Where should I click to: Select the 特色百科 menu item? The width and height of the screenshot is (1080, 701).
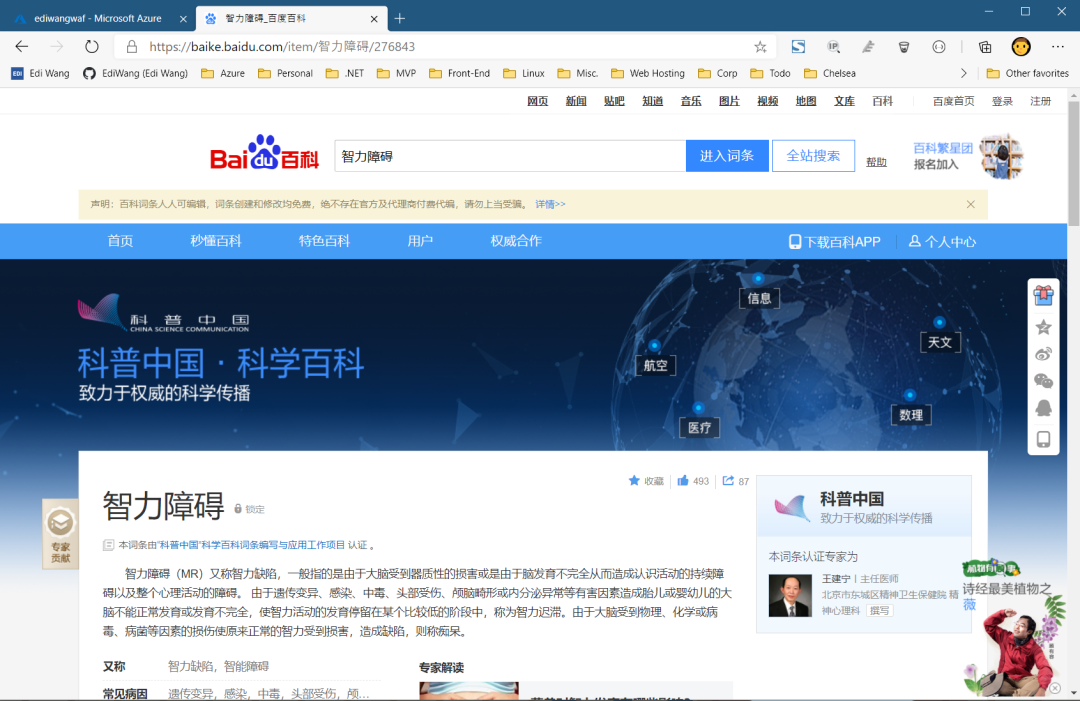(x=324, y=241)
